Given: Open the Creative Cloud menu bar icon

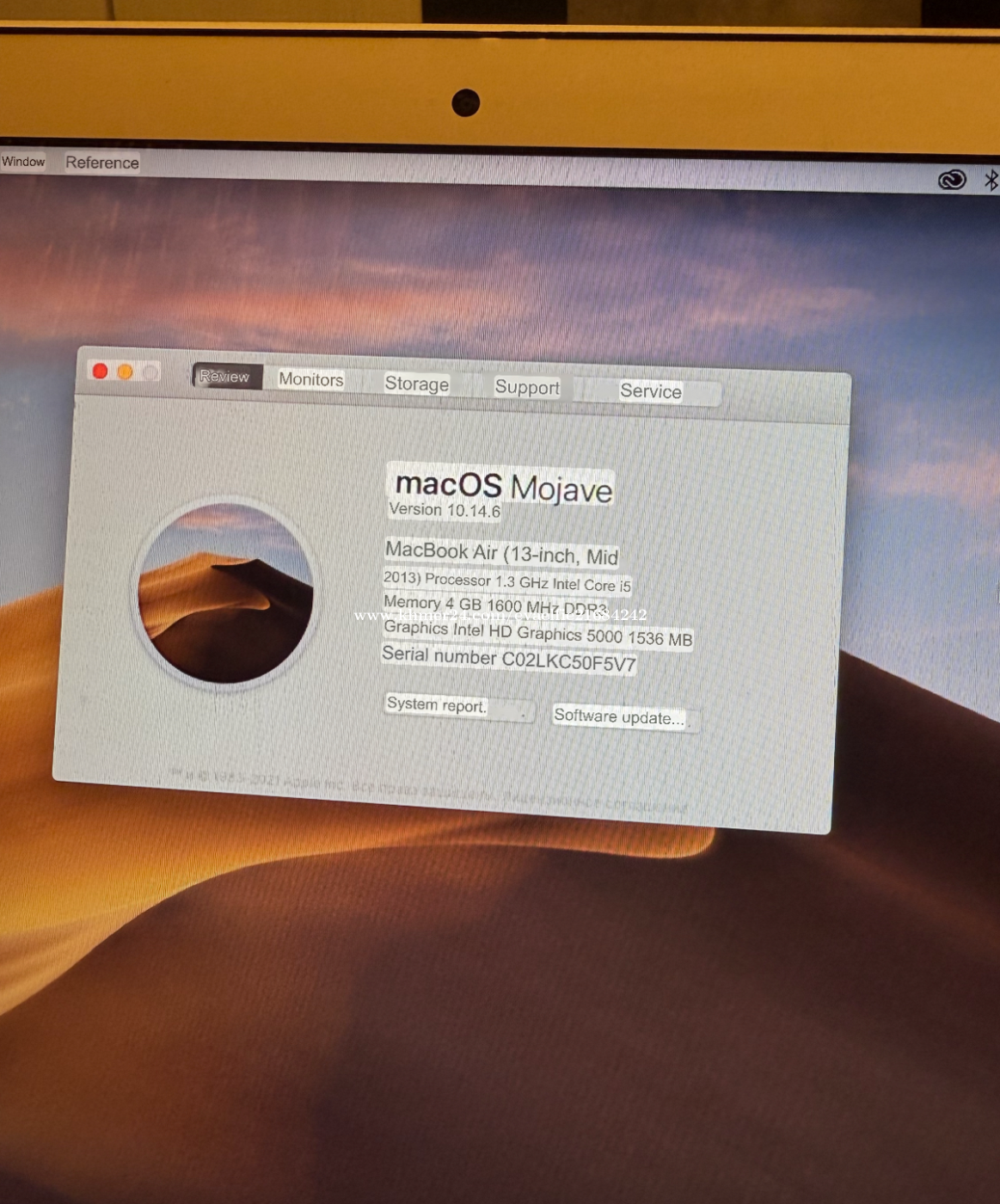Looking at the screenshot, I should [952, 179].
